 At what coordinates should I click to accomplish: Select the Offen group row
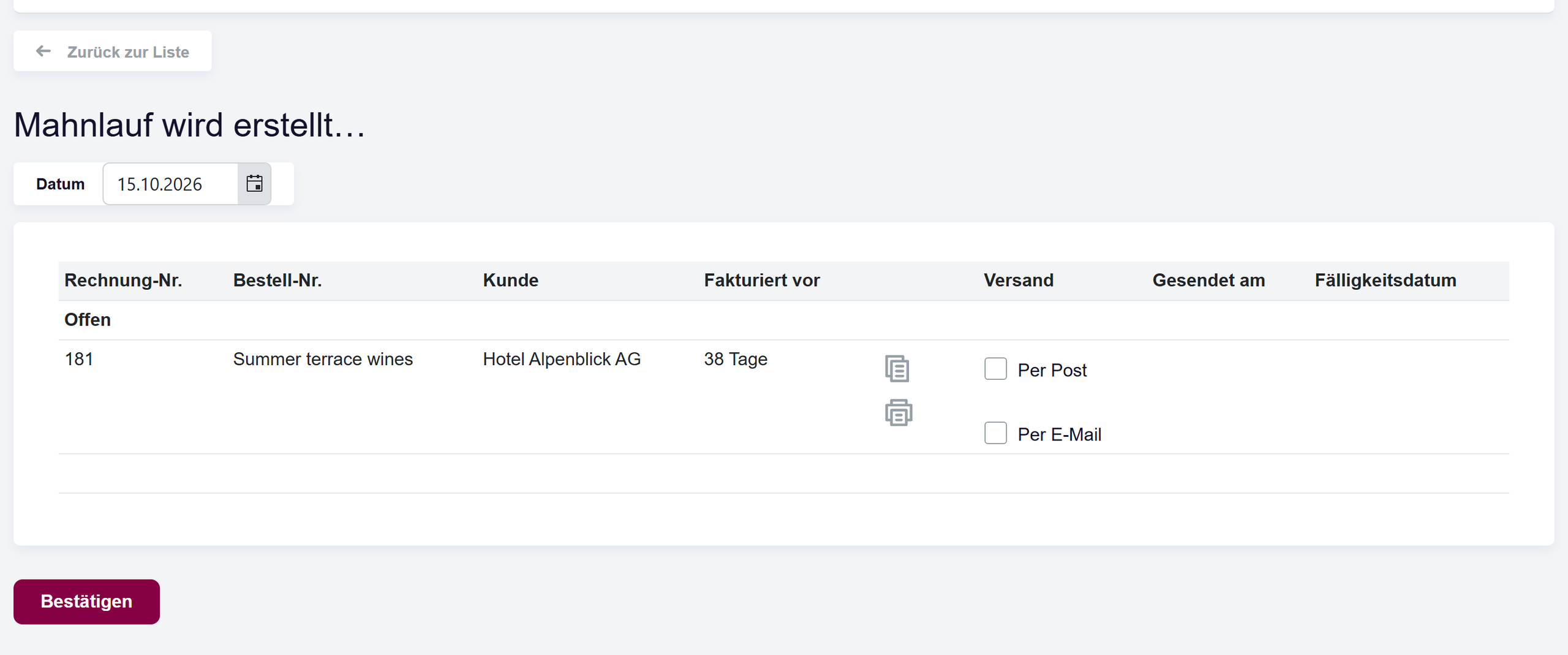[784, 320]
